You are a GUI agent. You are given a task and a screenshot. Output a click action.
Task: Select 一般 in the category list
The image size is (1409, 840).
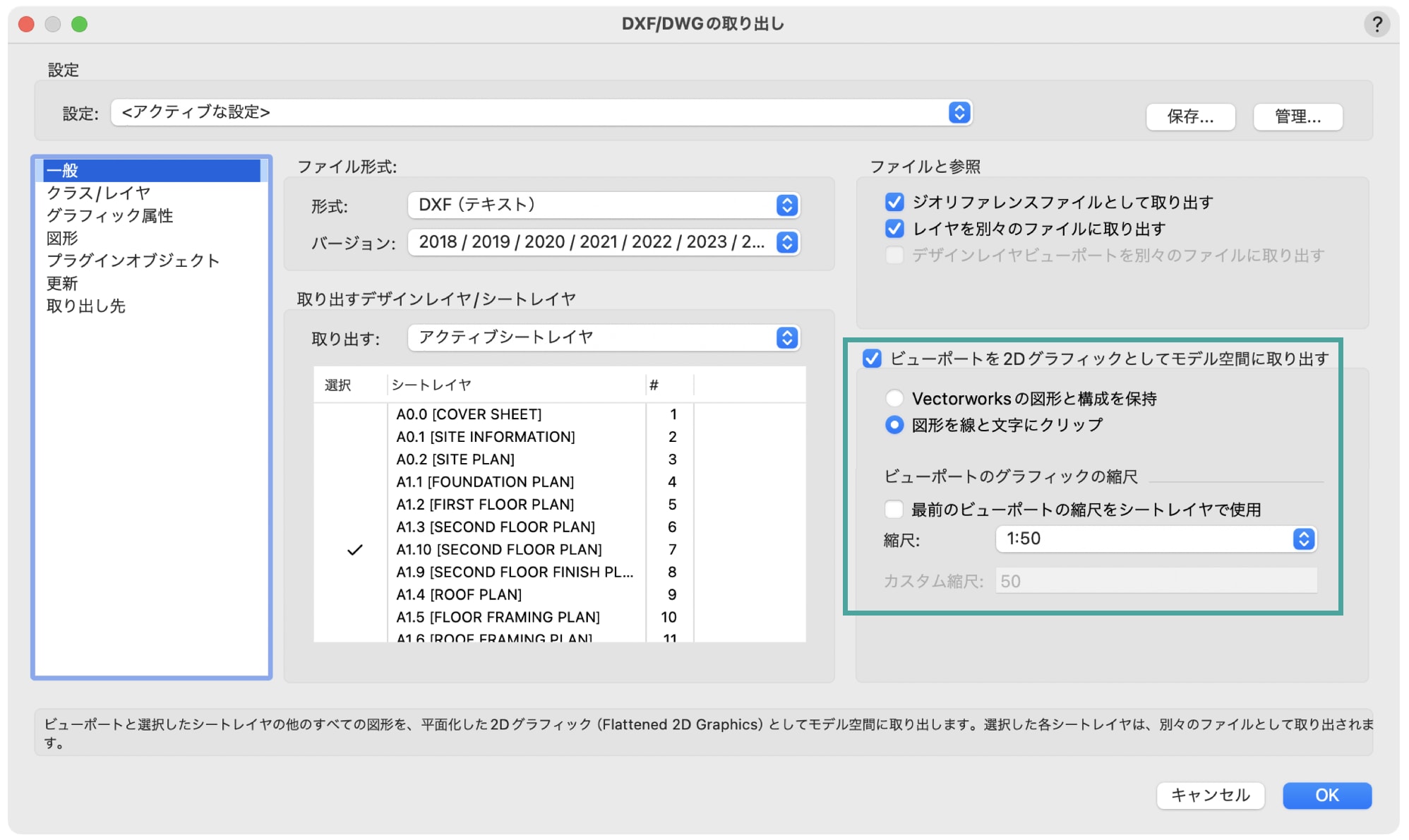coord(152,170)
